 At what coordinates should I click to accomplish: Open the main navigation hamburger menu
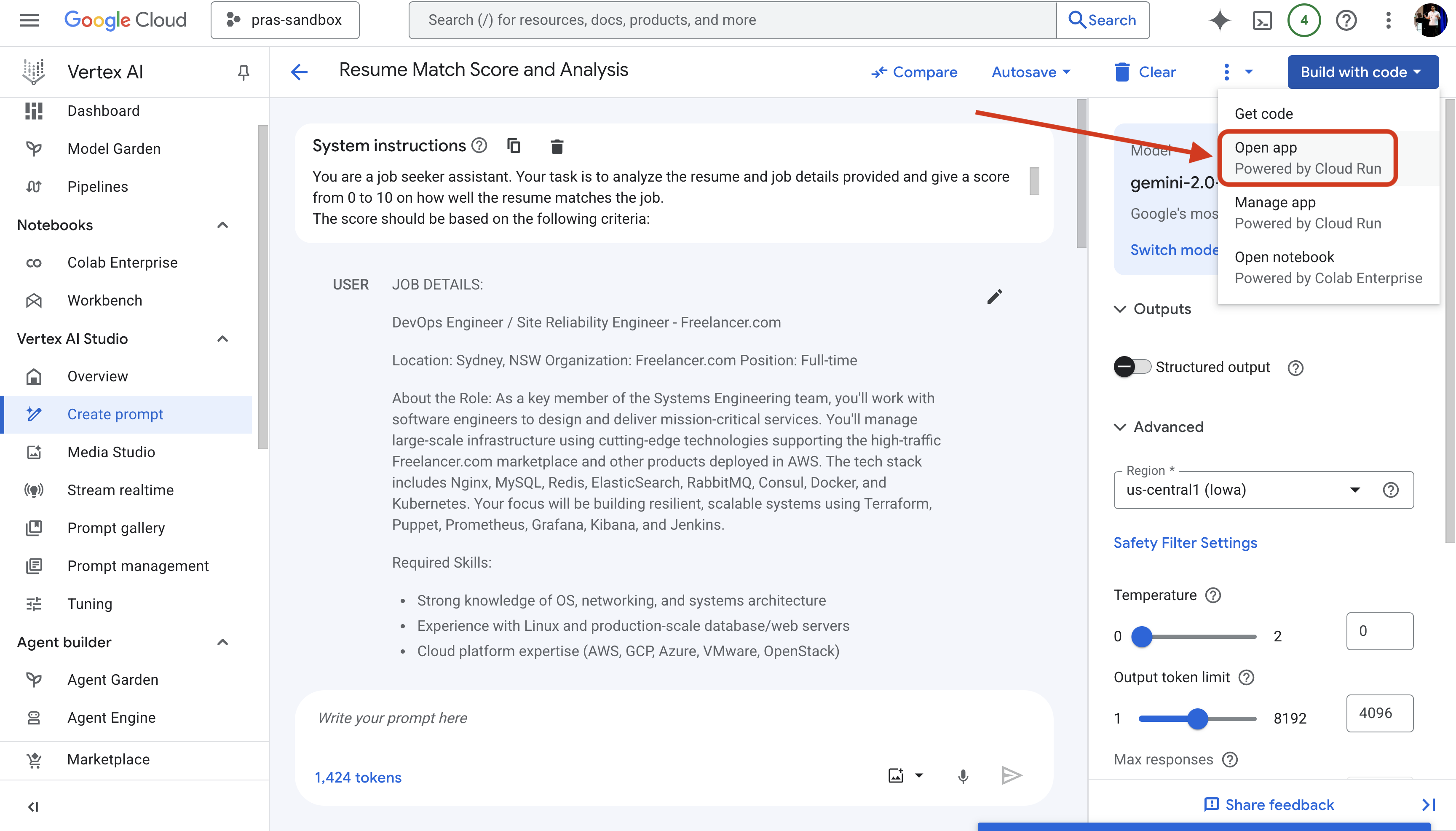[29, 20]
